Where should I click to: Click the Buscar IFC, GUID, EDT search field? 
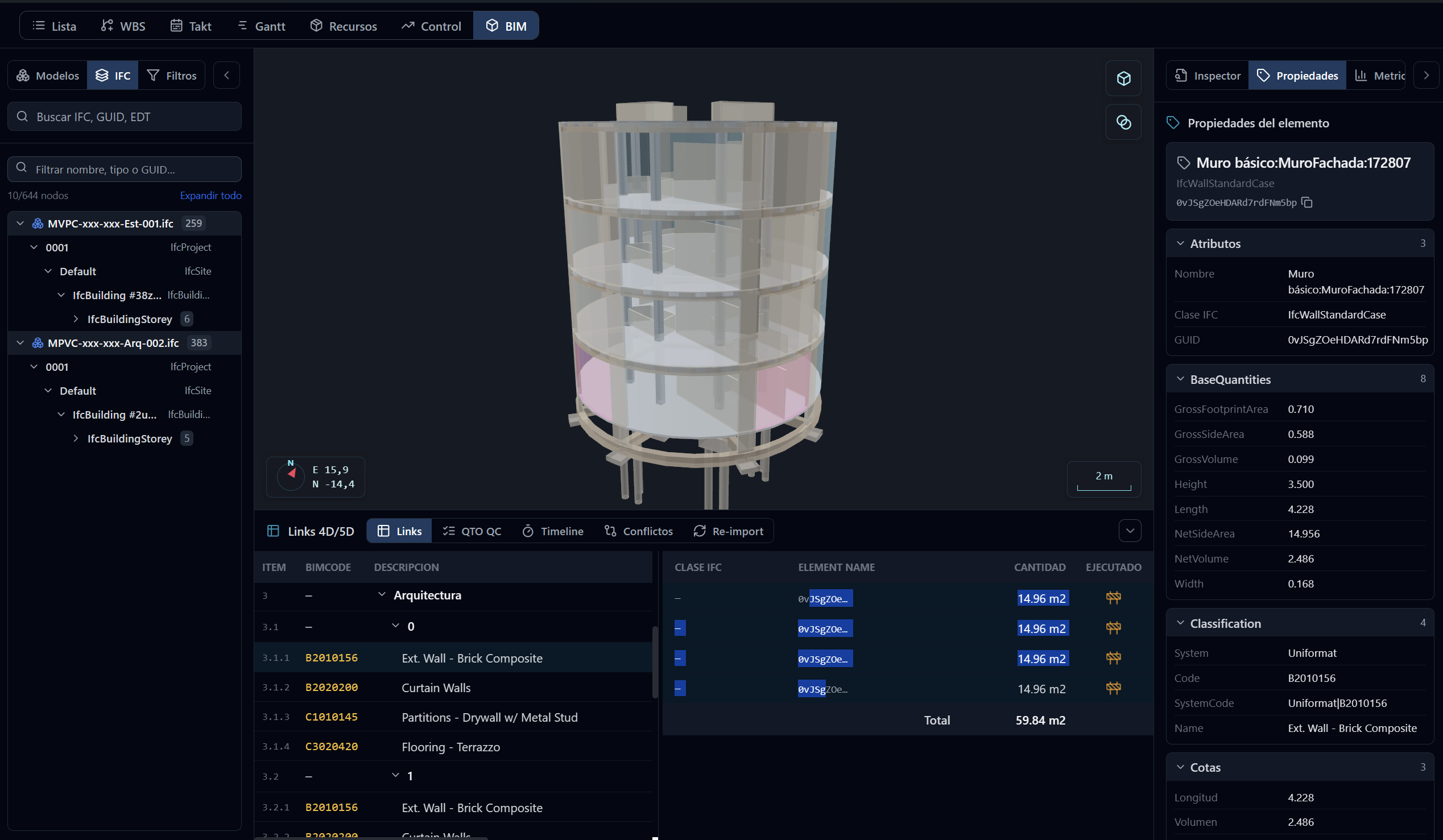click(124, 117)
